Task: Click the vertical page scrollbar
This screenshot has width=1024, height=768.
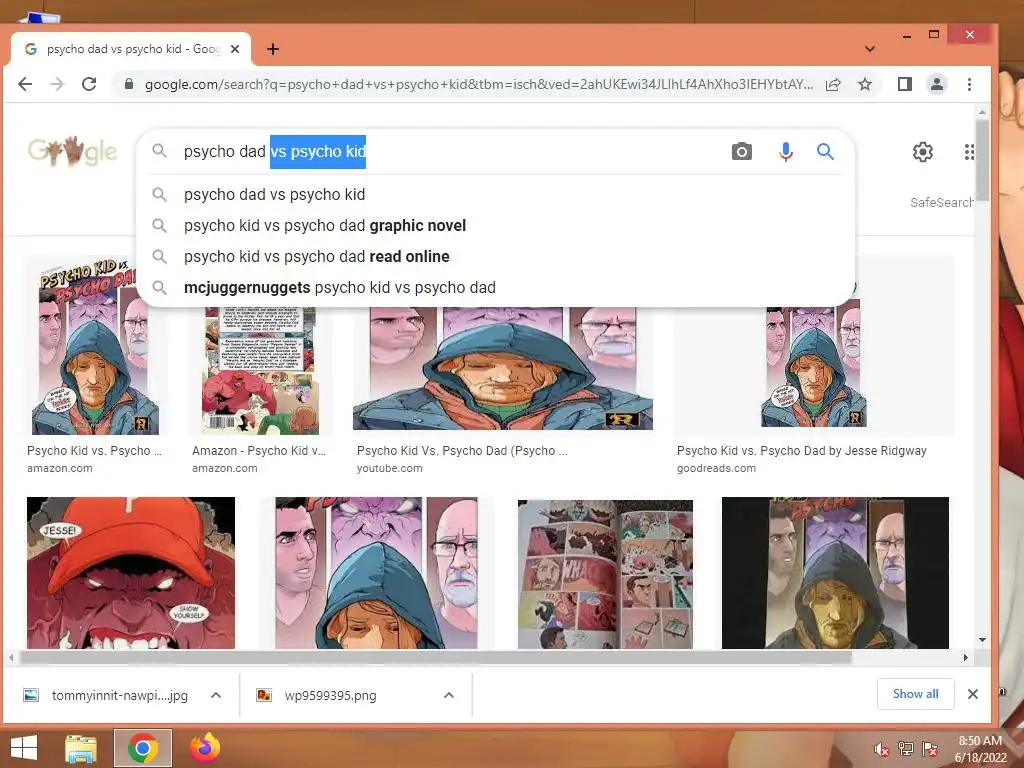Action: point(982,162)
